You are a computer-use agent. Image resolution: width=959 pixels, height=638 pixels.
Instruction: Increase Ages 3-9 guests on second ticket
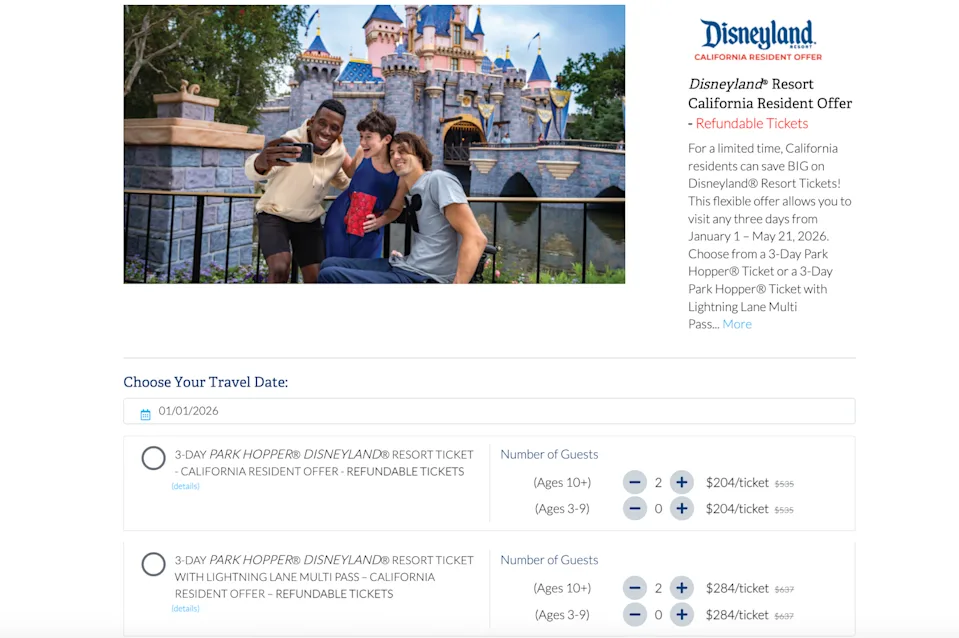click(x=681, y=614)
